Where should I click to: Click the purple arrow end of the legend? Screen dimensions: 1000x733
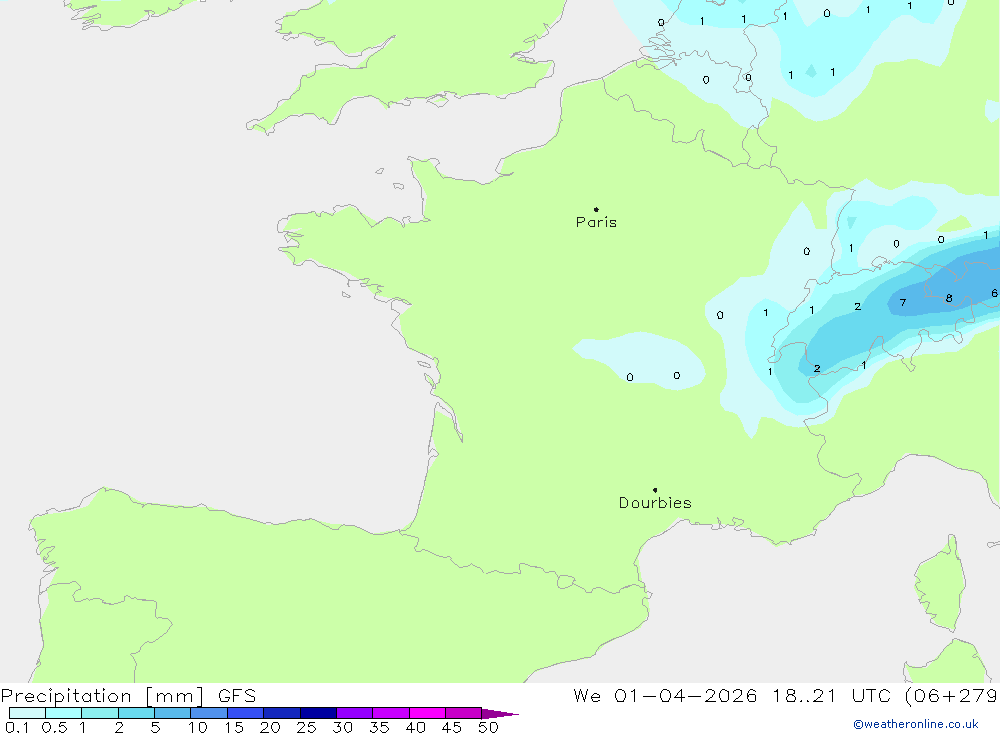coord(500,714)
